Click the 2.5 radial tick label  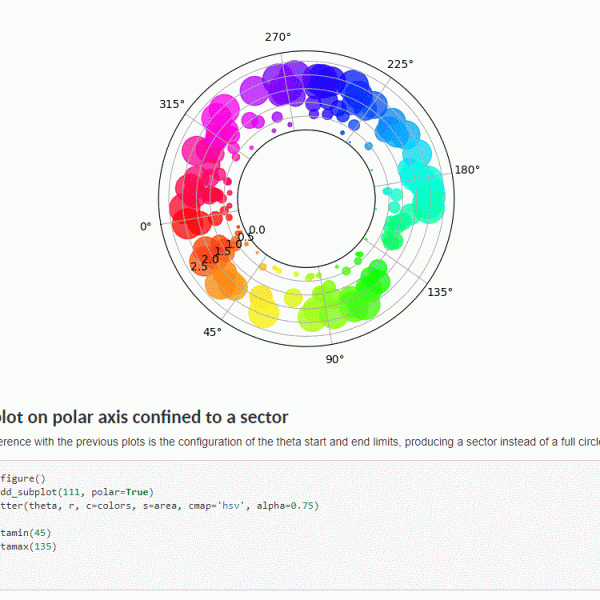point(198,266)
